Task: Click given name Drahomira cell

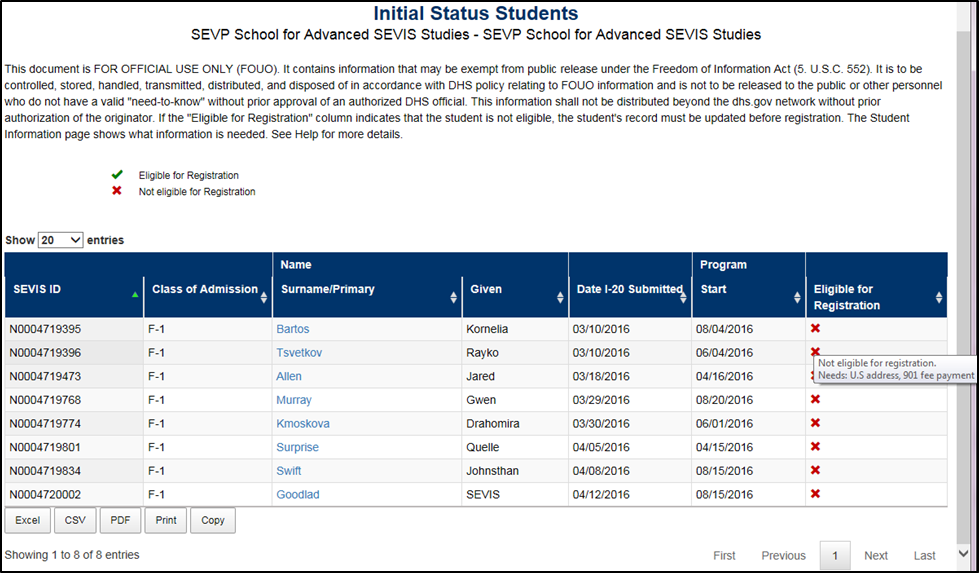Action: click(515, 423)
